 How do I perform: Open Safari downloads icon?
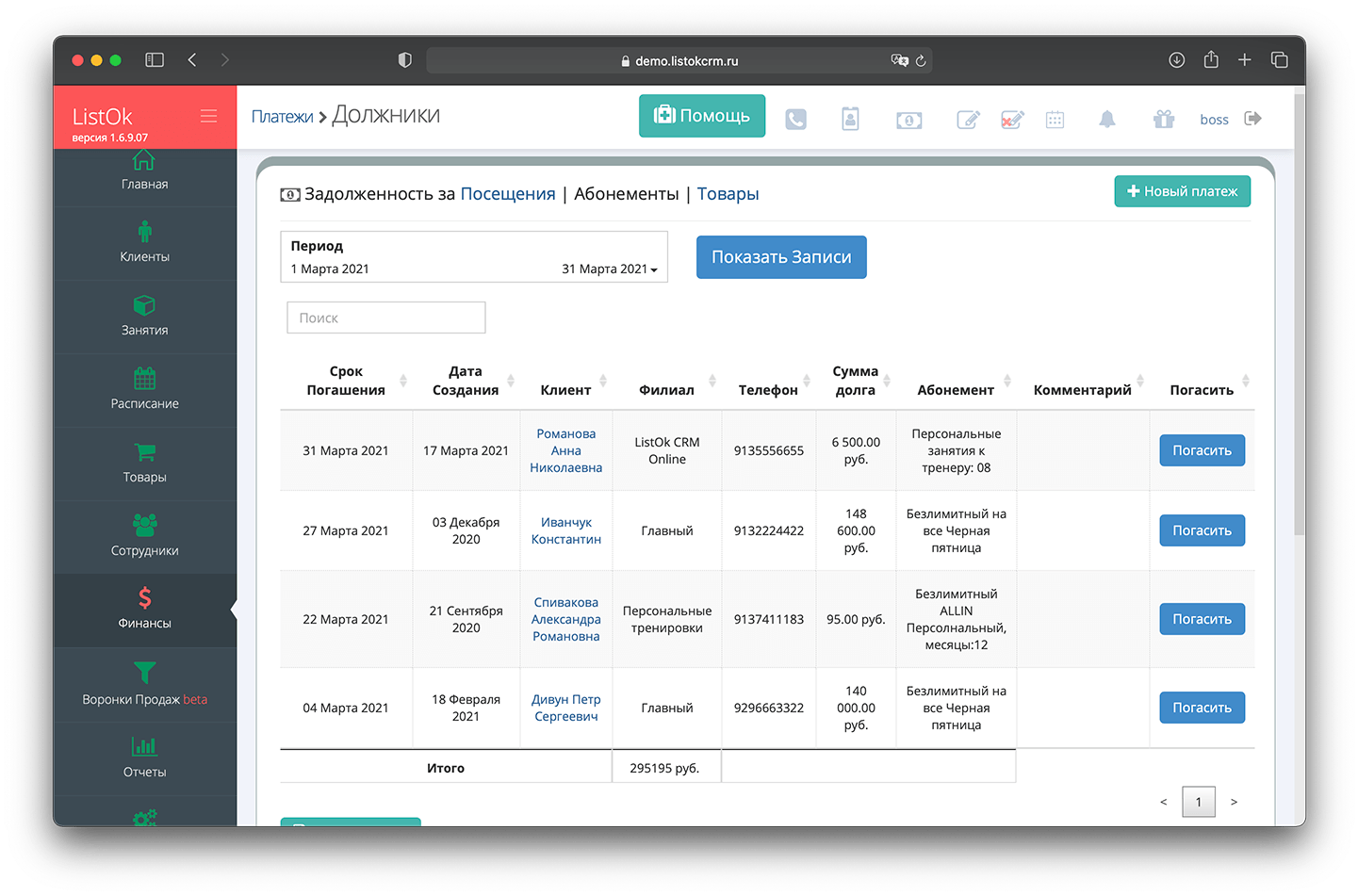(x=1177, y=60)
